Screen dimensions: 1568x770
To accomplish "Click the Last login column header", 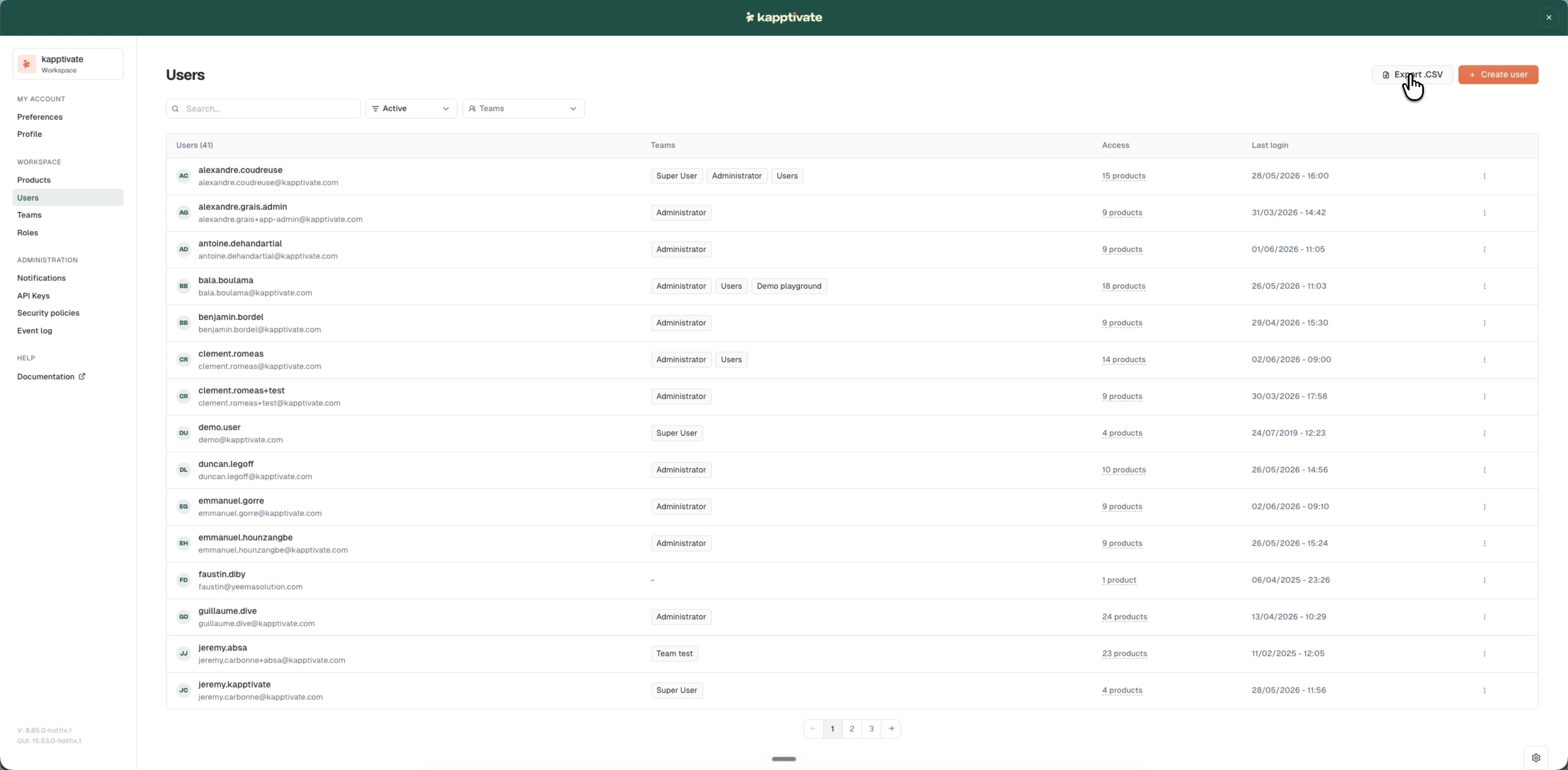I will tap(1270, 145).
